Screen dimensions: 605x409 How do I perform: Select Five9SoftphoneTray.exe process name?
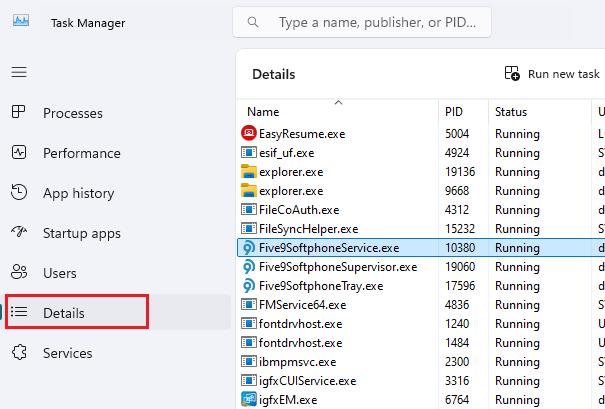click(x=321, y=286)
